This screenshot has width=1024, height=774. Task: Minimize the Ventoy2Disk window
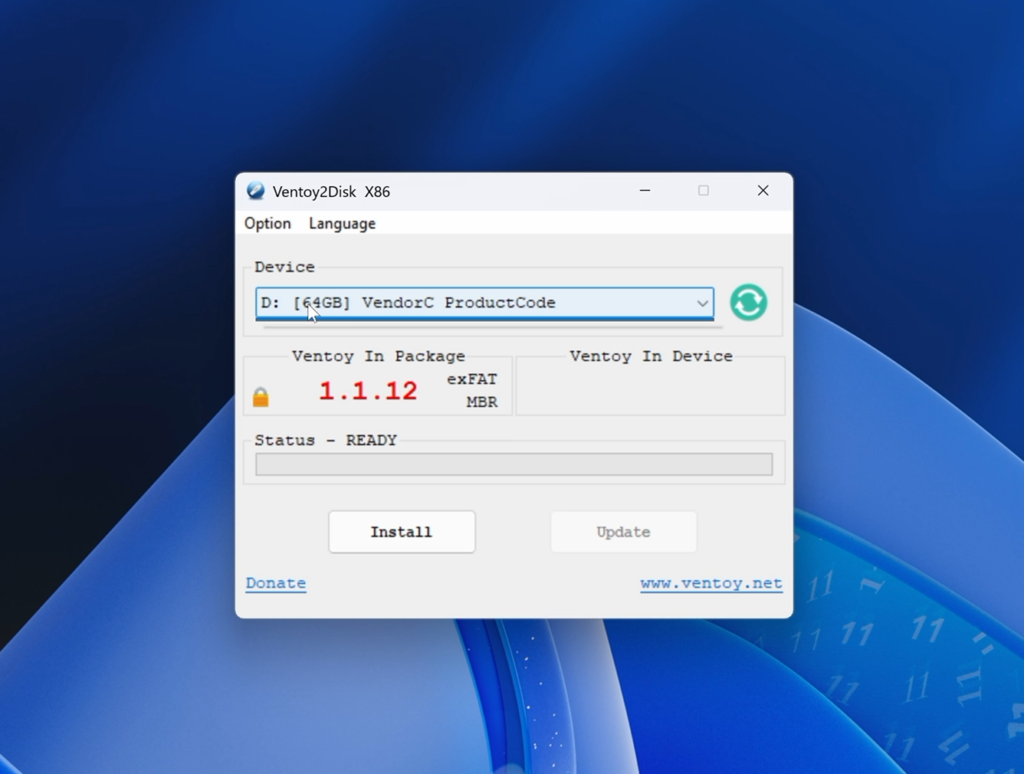tap(645, 191)
